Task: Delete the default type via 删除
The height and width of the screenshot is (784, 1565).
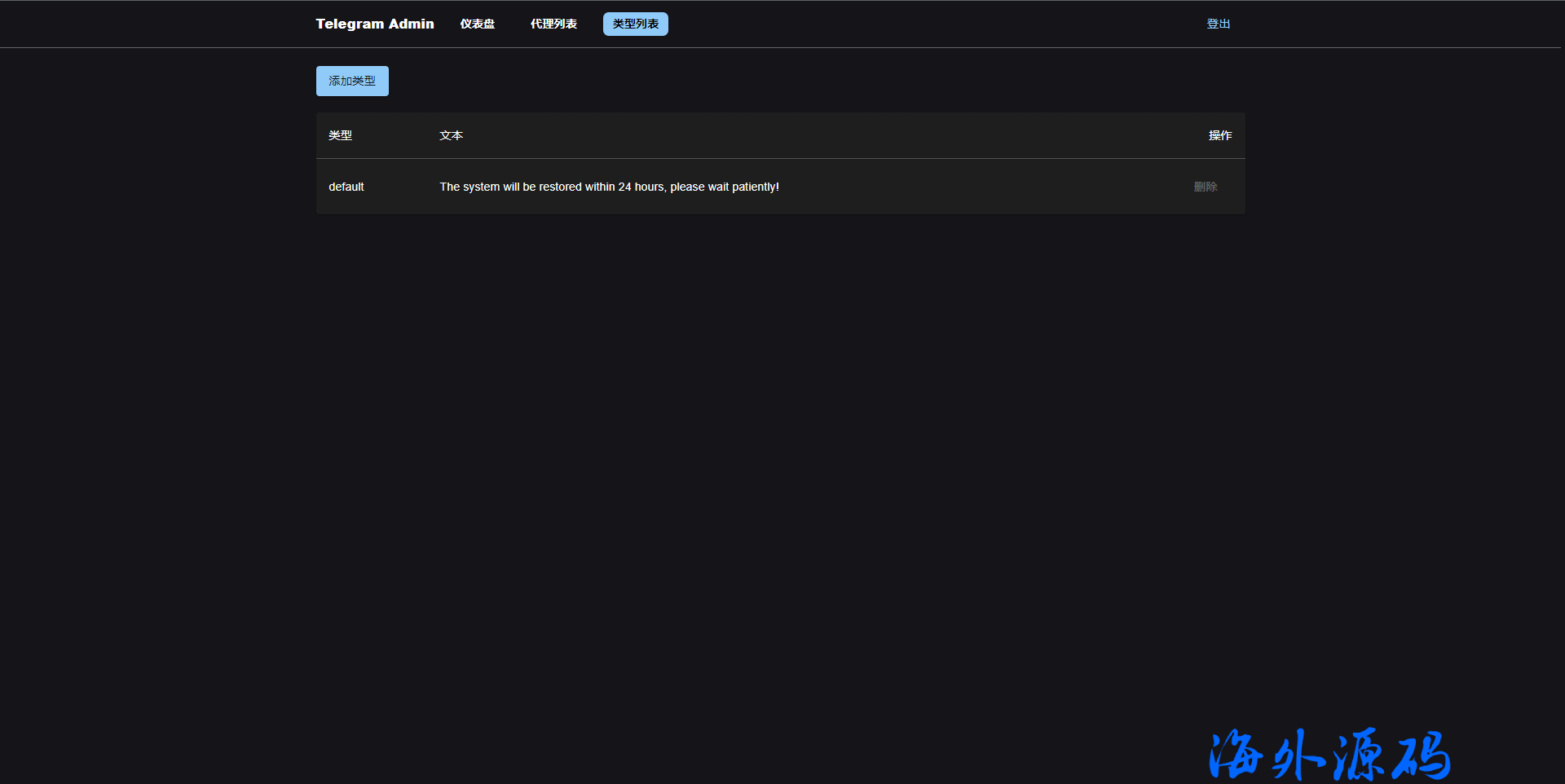Action: [1206, 187]
